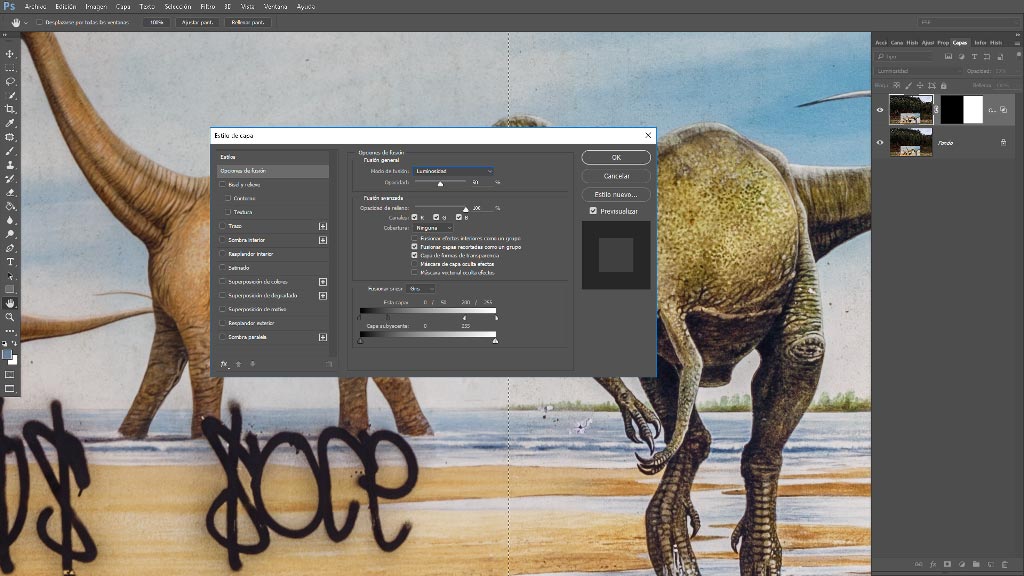
Task: Toggle 'Fusionar capas recortadas como un grupo' checkbox
Action: pos(414,247)
